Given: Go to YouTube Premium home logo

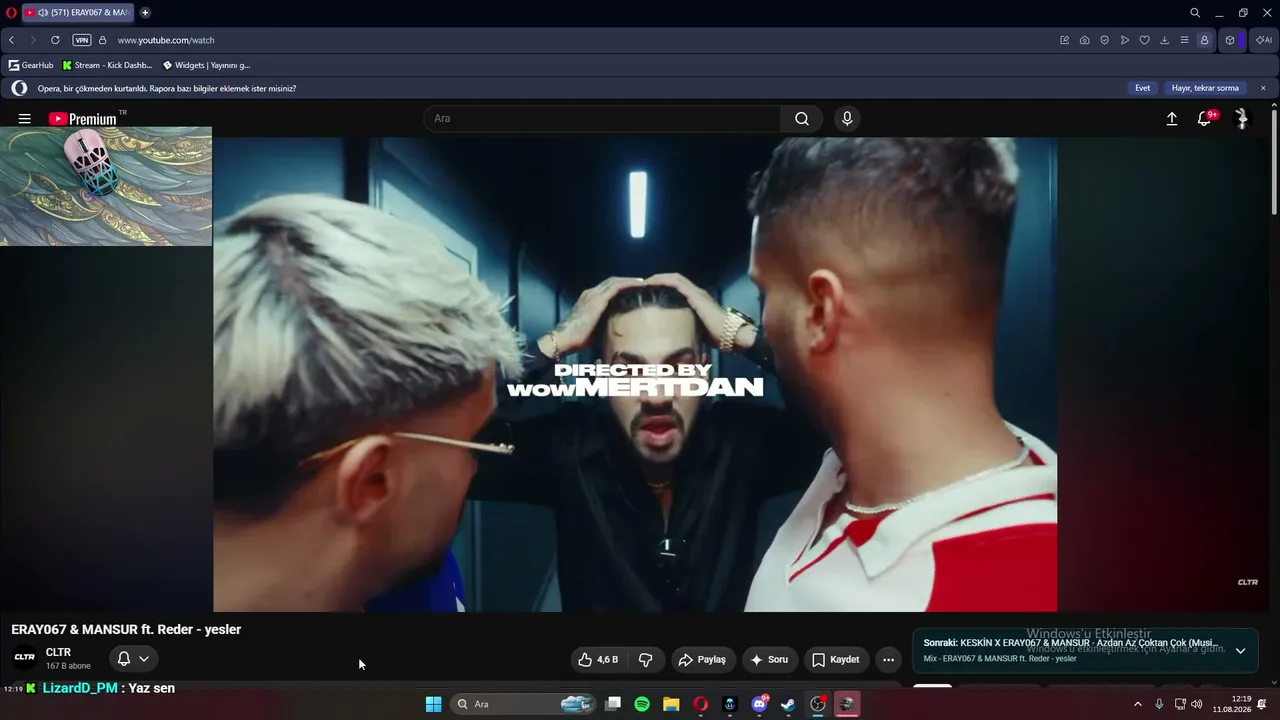Looking at the screenshot, I should 84,119.
